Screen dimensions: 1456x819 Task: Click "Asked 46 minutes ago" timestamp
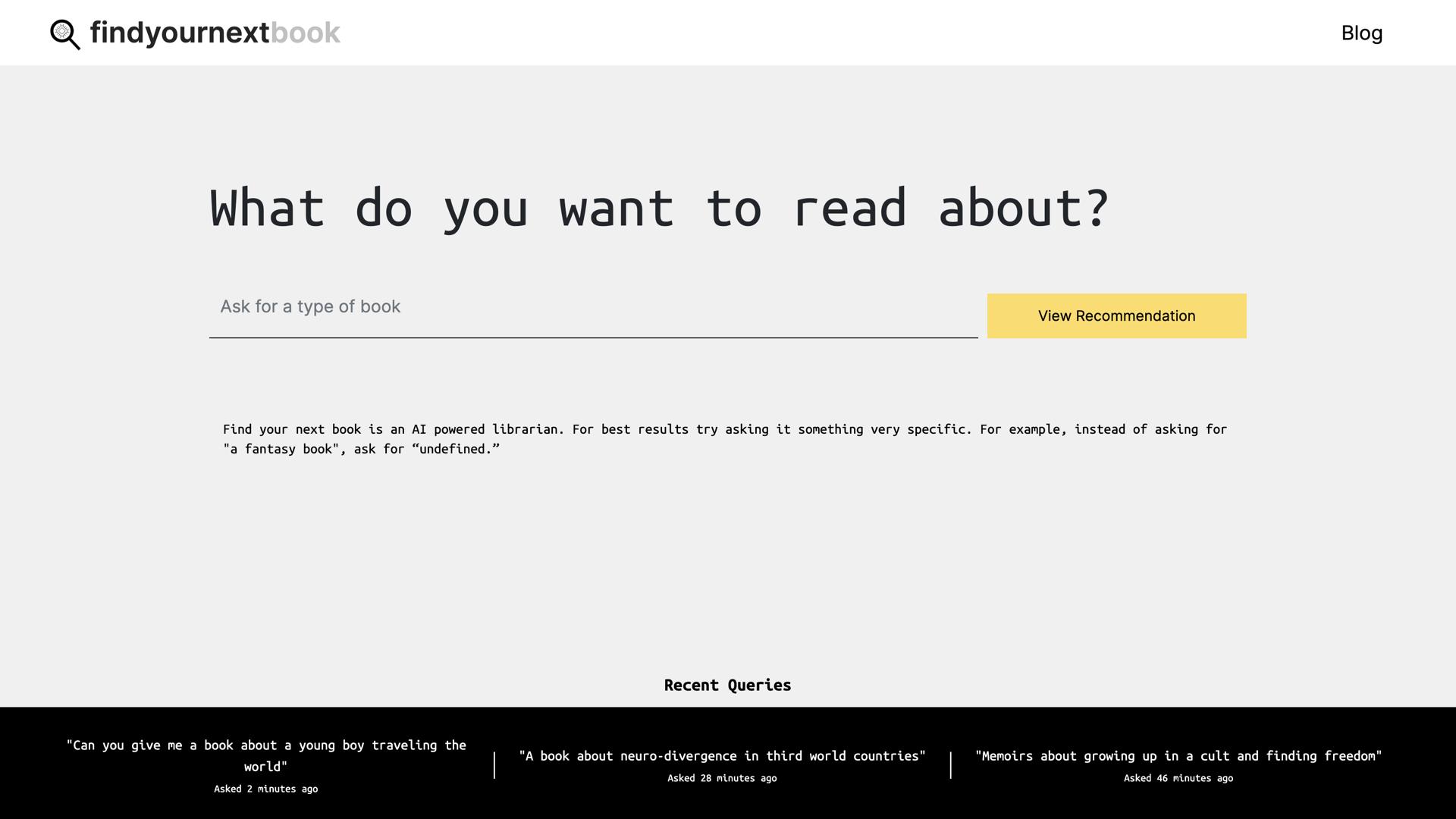coord(1178,778)
